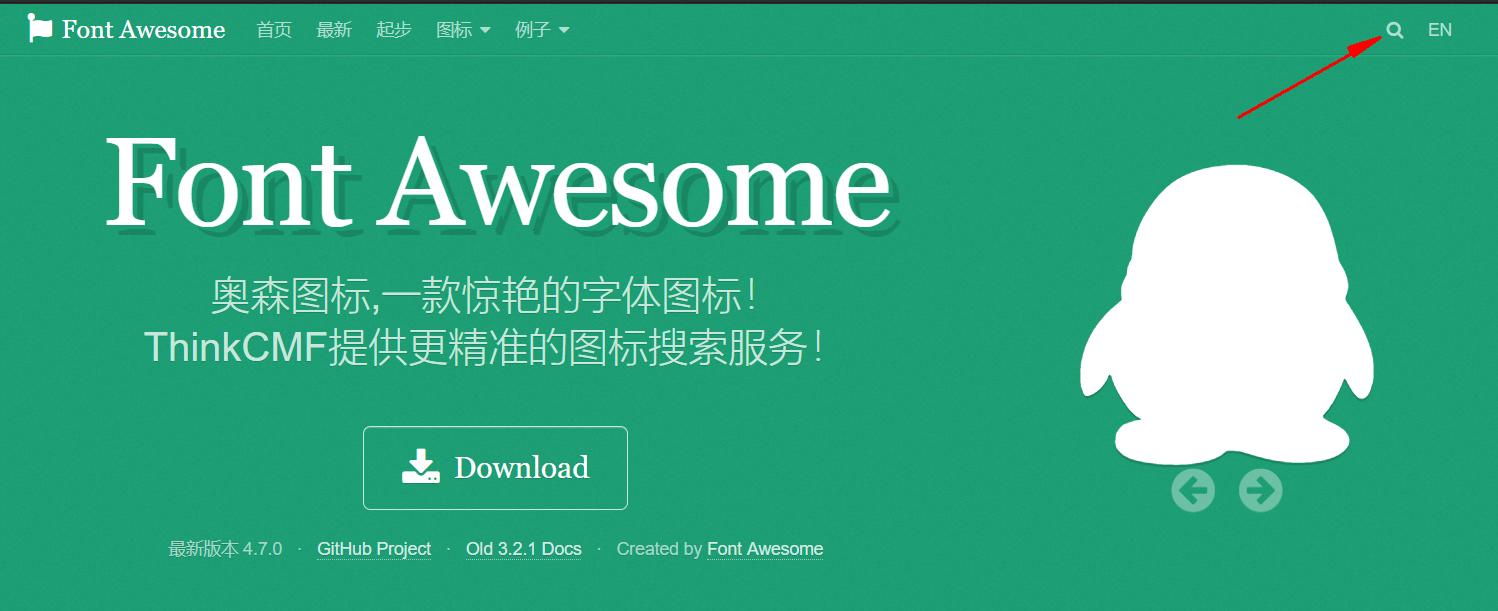Click the Font Awesome brand text in navbar
Screen dimensions: 1498x611
tap(143, 30)
